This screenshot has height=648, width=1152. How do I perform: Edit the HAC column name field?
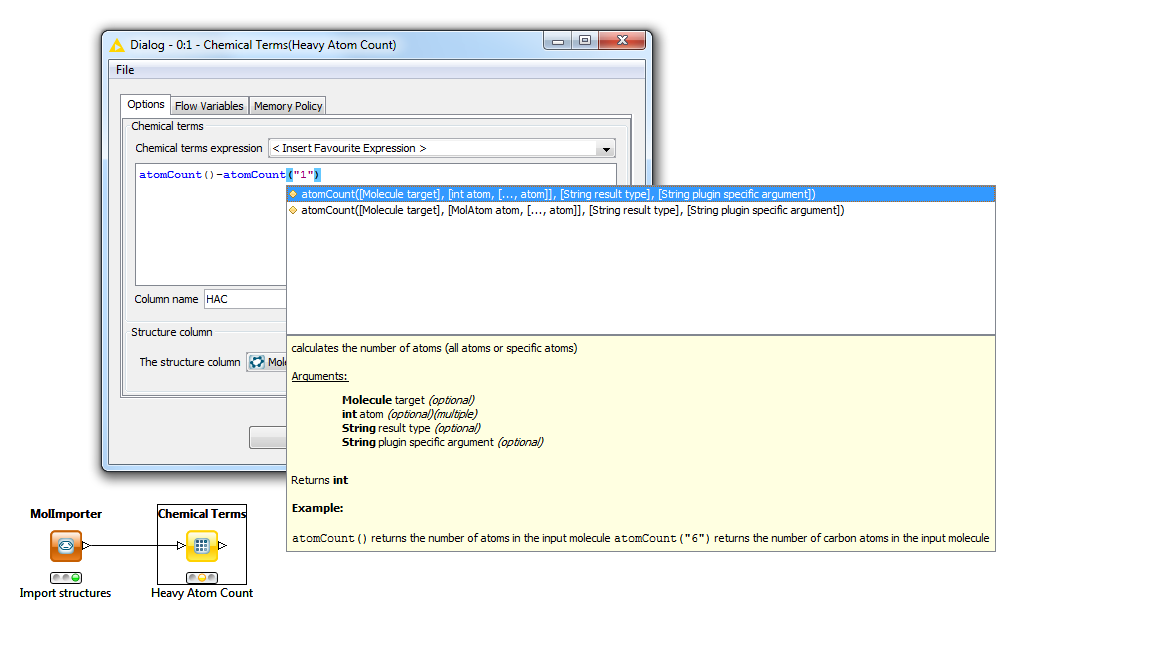pyautogui.click(x=240, y=298)
